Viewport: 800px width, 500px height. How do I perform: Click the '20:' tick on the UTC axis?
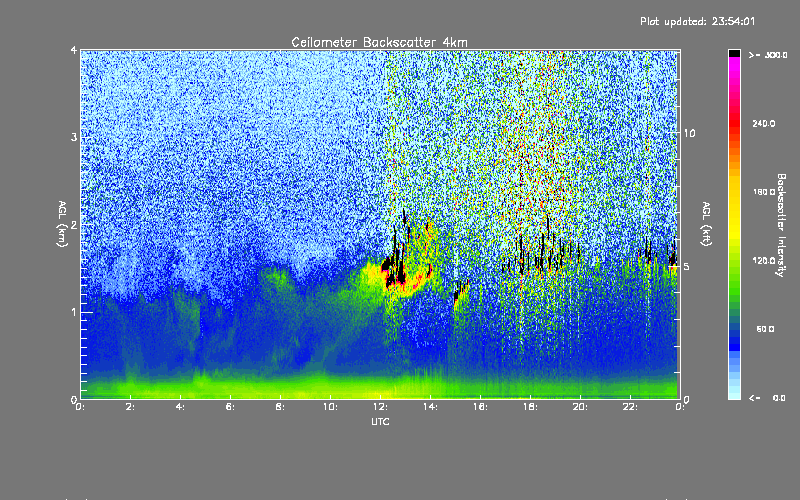[581, 407]
